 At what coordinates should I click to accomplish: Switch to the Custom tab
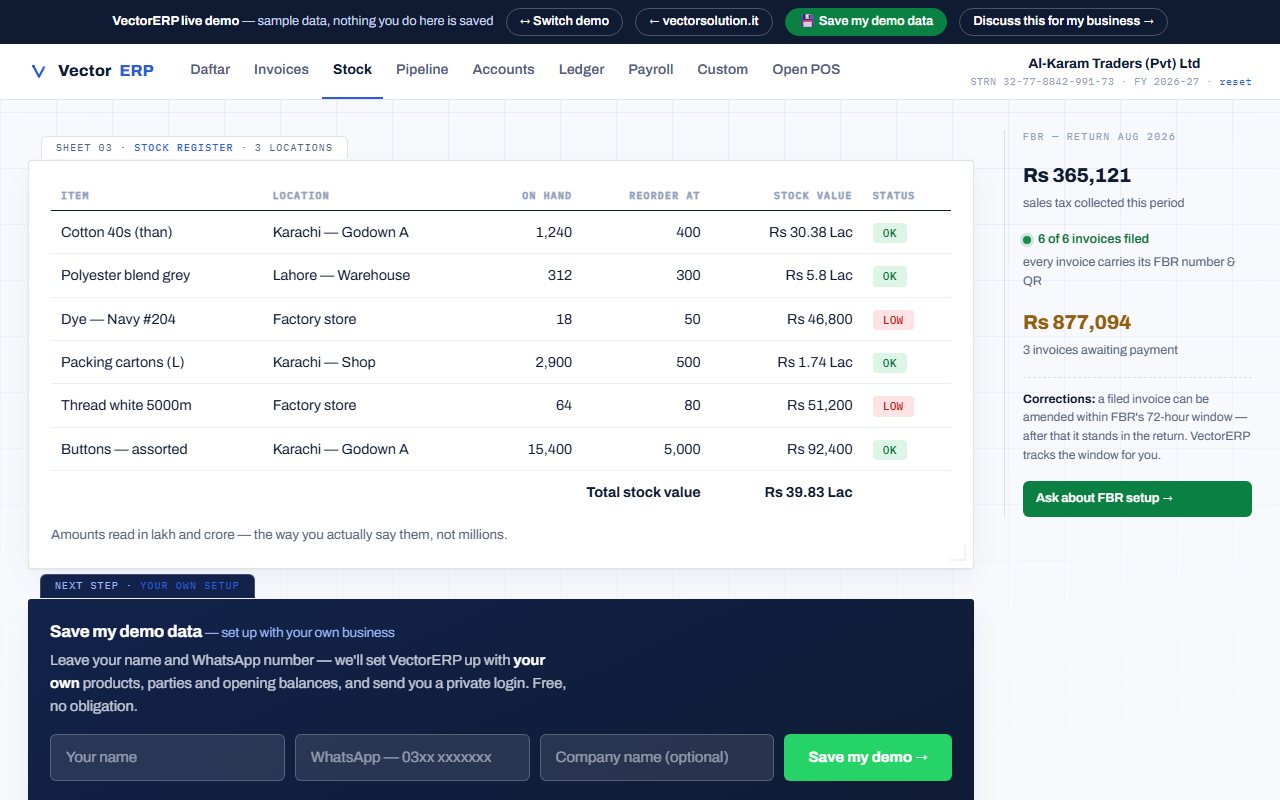tap(722, 70)
